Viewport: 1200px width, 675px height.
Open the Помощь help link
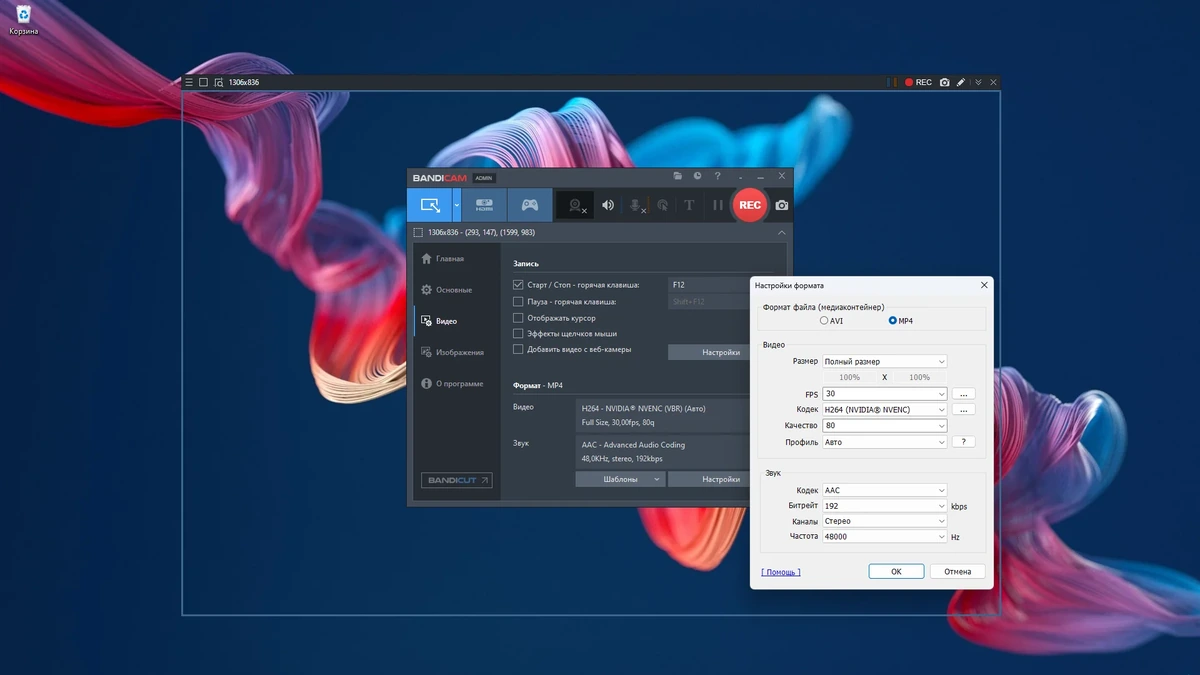click(x=781, y=572)
